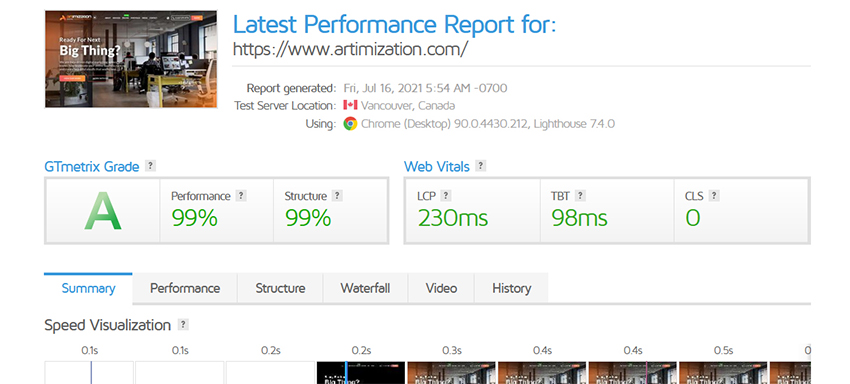Click the black 0.2s filmstrip frame
Viewport: 850px width, 384px height.
point(361,373)
